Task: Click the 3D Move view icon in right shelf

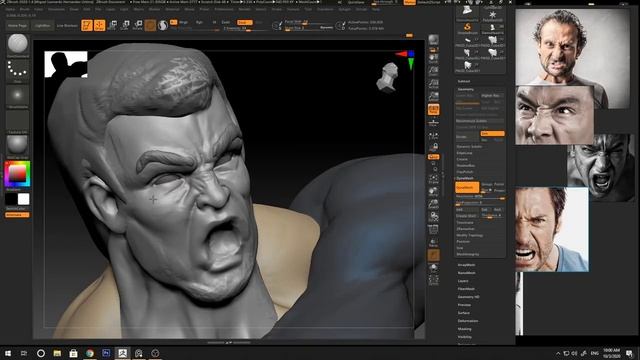Action: click(433, 192)
